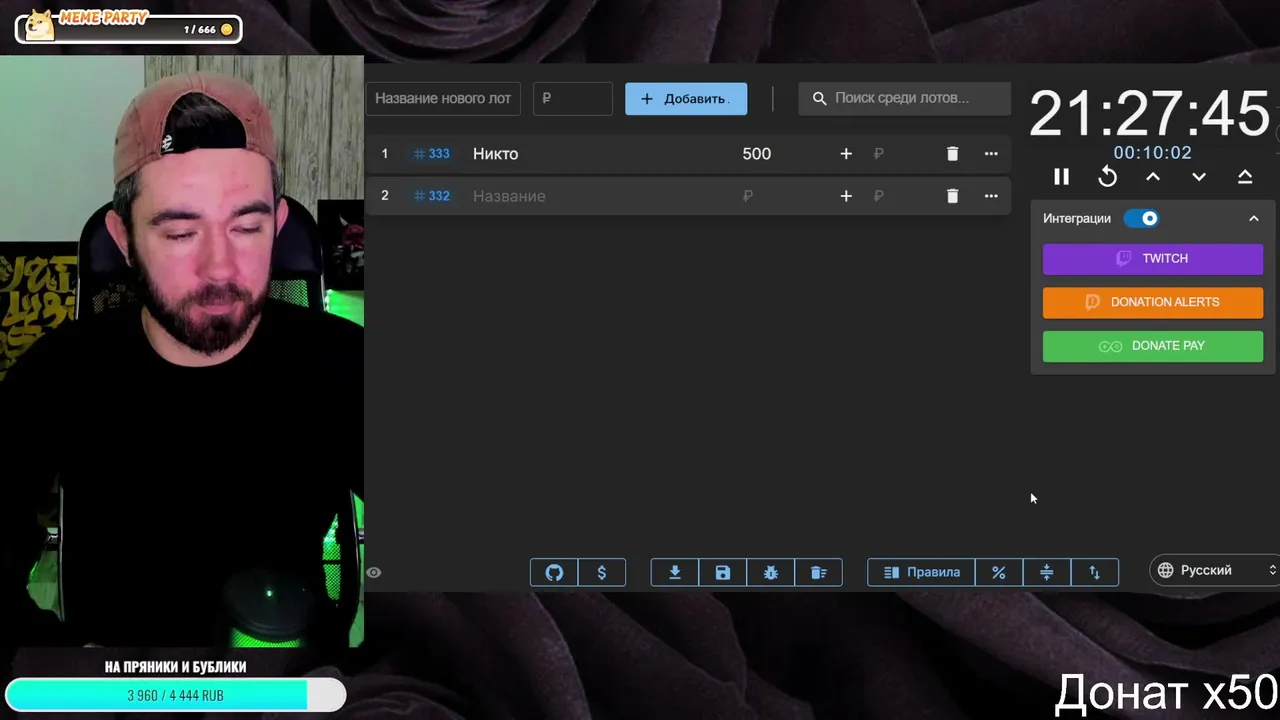1280x720 pixels.
Task: Delete lot #332 with trash icon
Action: click(x=952, y=196)
